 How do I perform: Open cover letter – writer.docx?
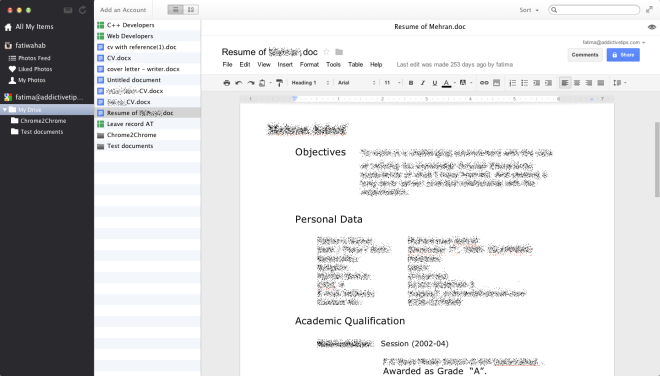tap(147, 69)
